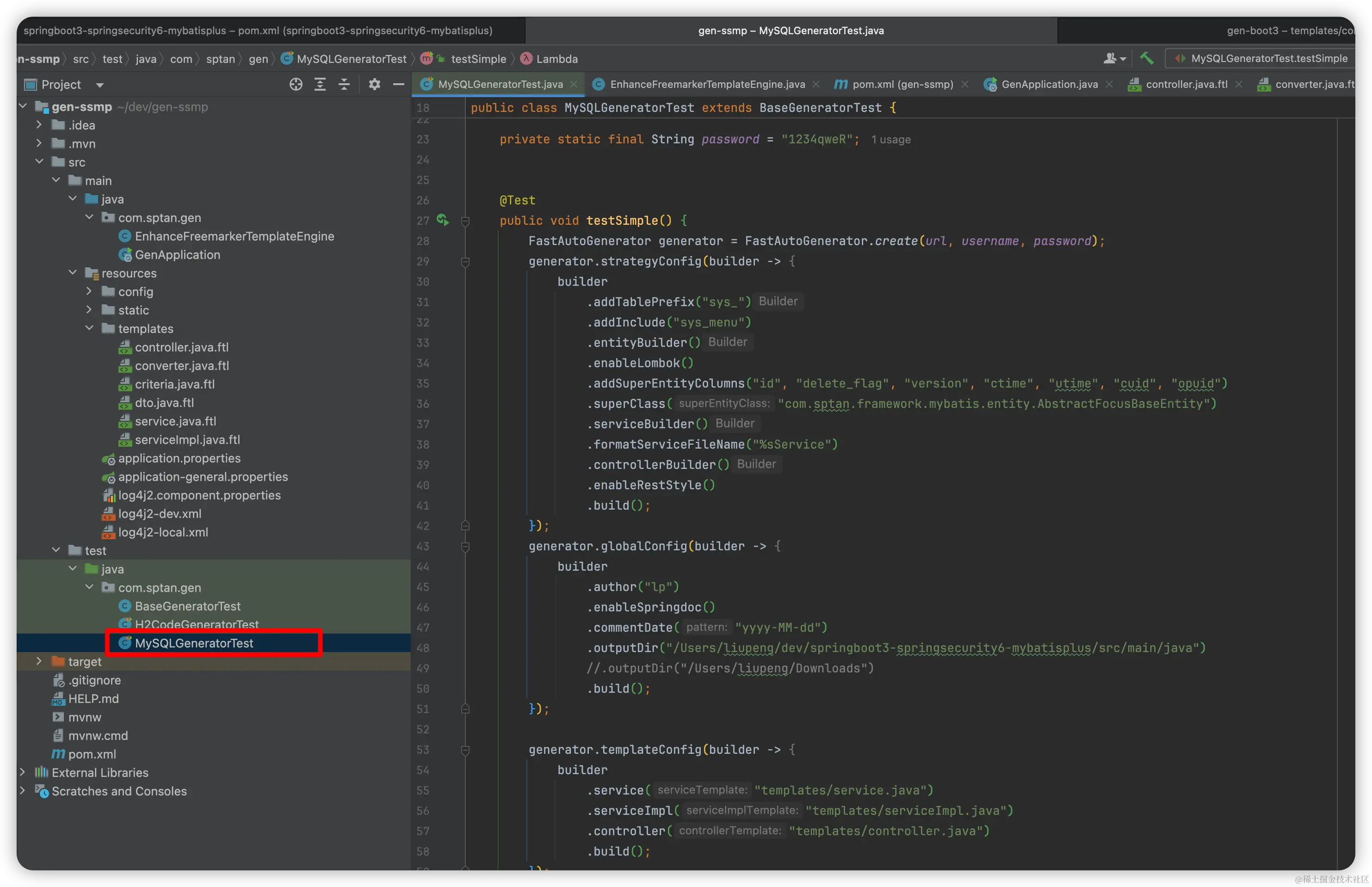Open EnhanceFreemarkerTemplateEngine class in tree
This screenshot has width=1372, height=887.
click(x=234, y=236)
